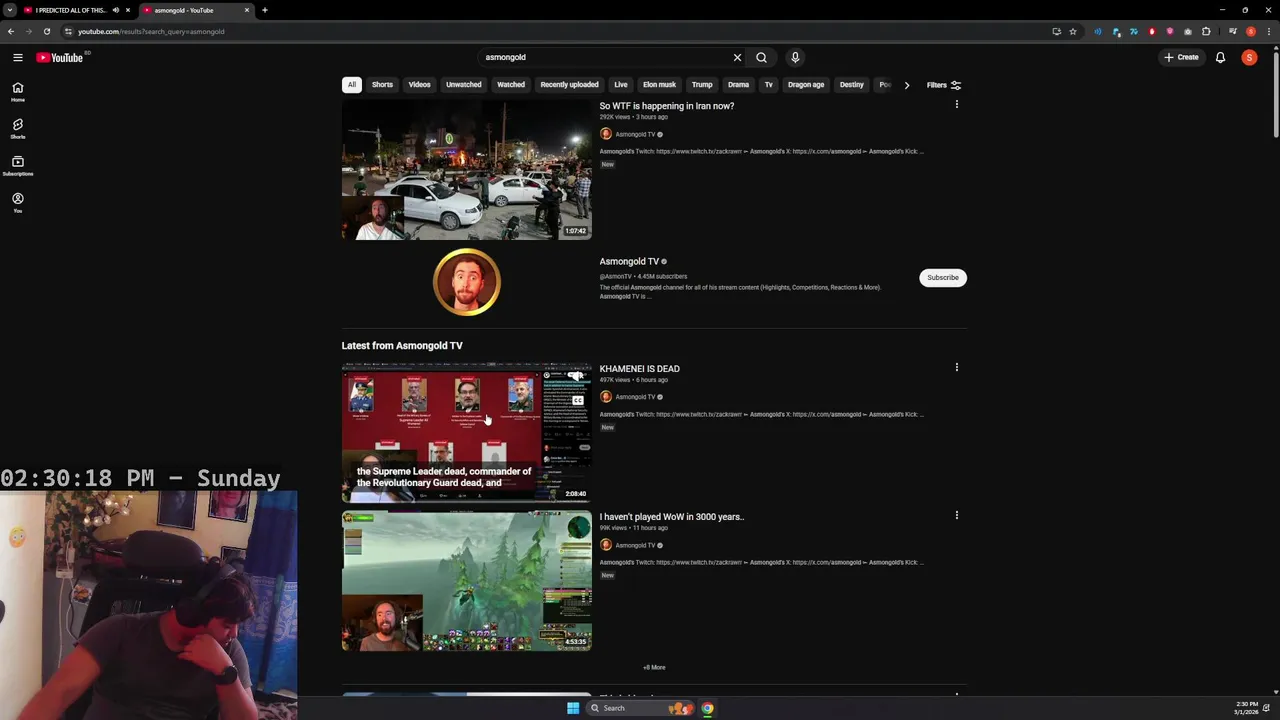Select the Drama filter chip
This screenshot has height=720, width=1280.
738,85
